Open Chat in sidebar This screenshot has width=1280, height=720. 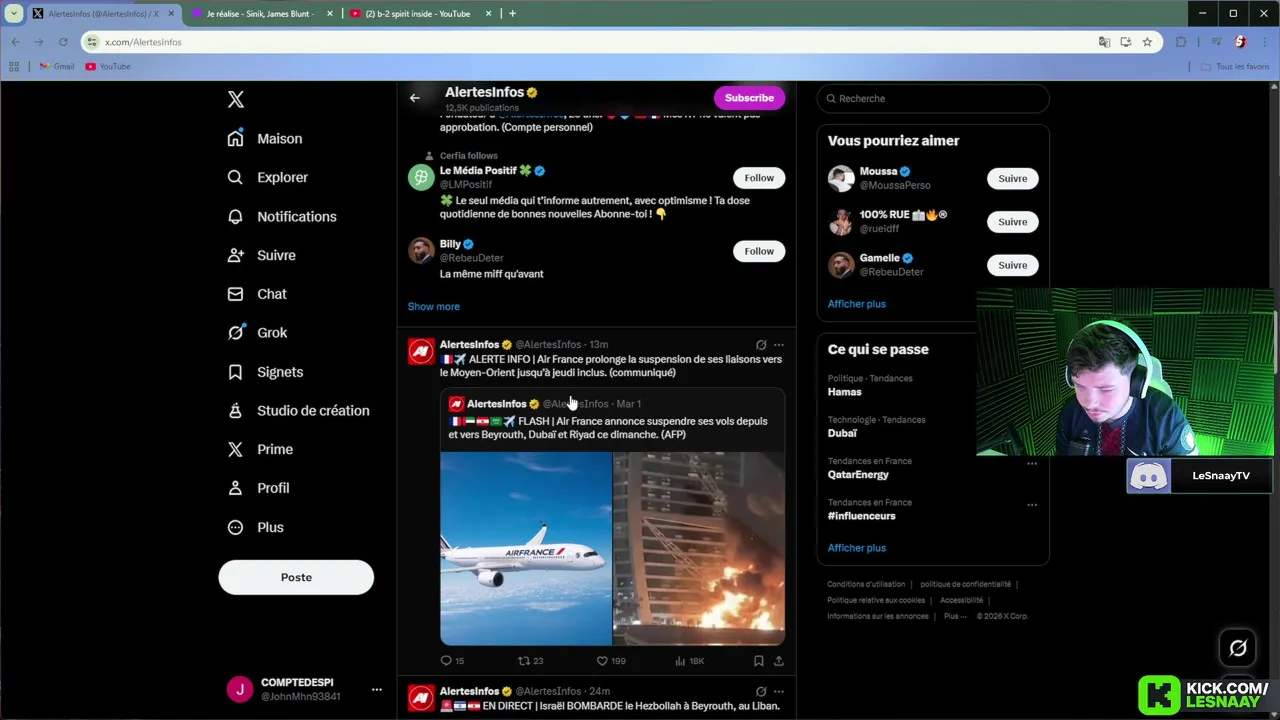[257, 294]
